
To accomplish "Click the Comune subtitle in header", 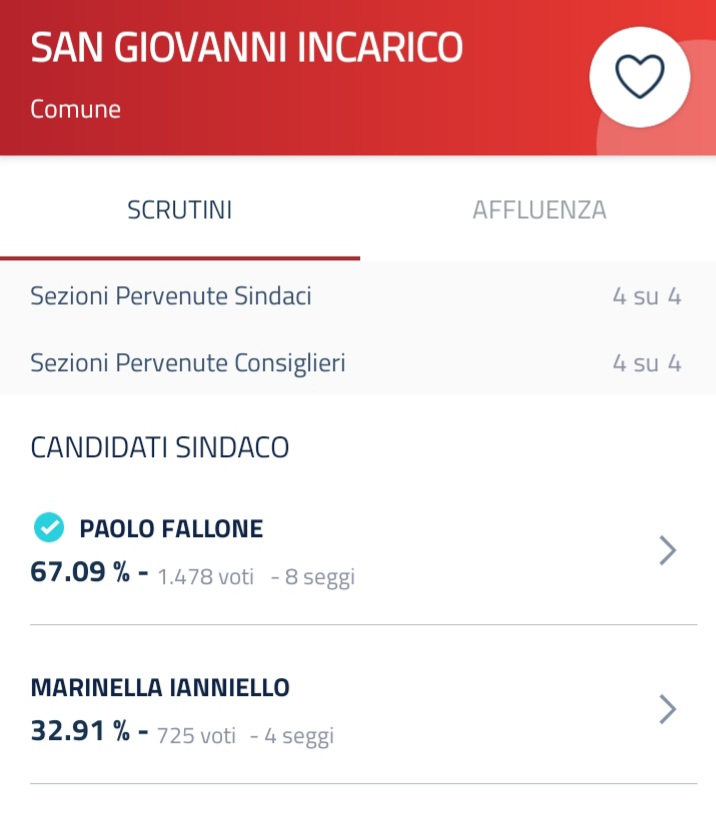I will pyautogui.click(x=75, y=108).
